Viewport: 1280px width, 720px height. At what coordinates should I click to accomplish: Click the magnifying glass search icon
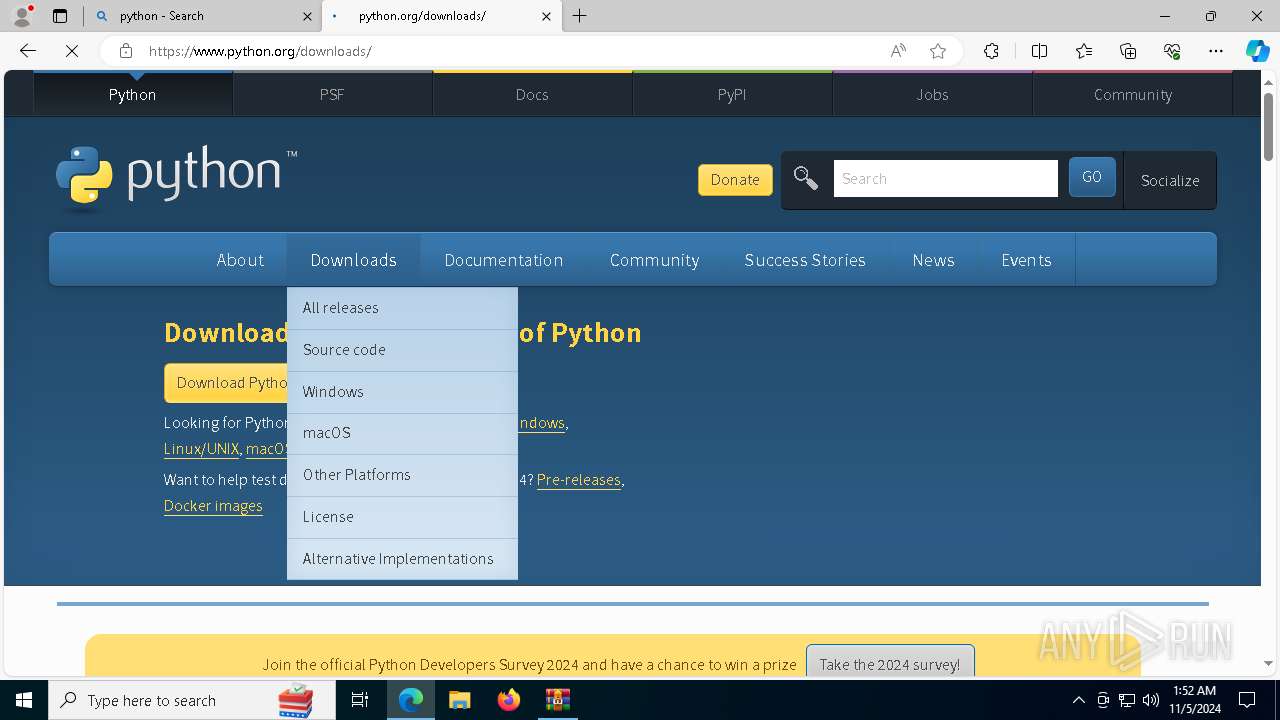pos(806,179)
